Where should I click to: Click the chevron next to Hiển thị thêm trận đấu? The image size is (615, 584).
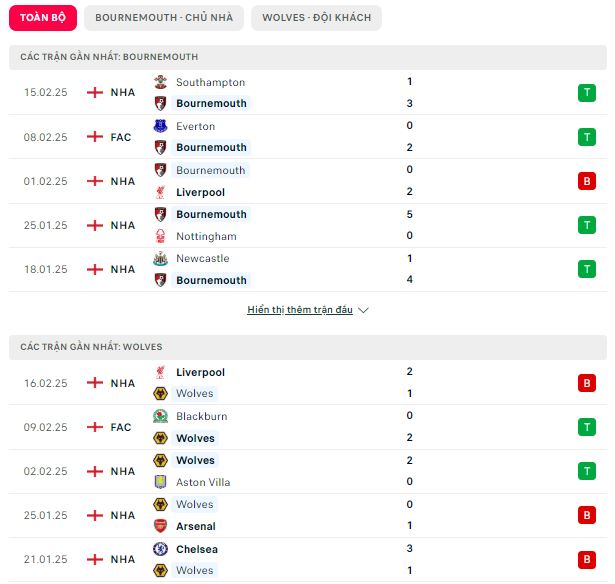363,310
